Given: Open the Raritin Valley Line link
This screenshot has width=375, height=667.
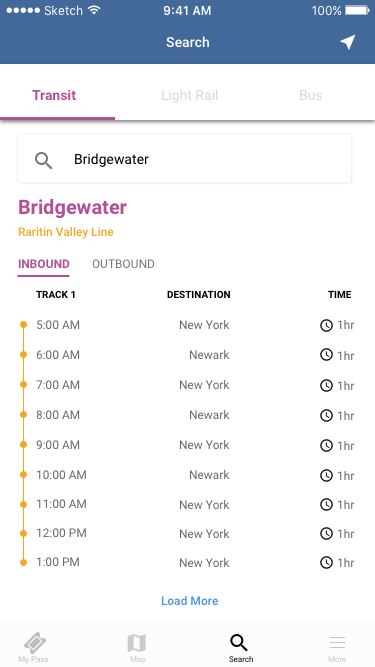Looking at the screenshot, I should point(66,232).
